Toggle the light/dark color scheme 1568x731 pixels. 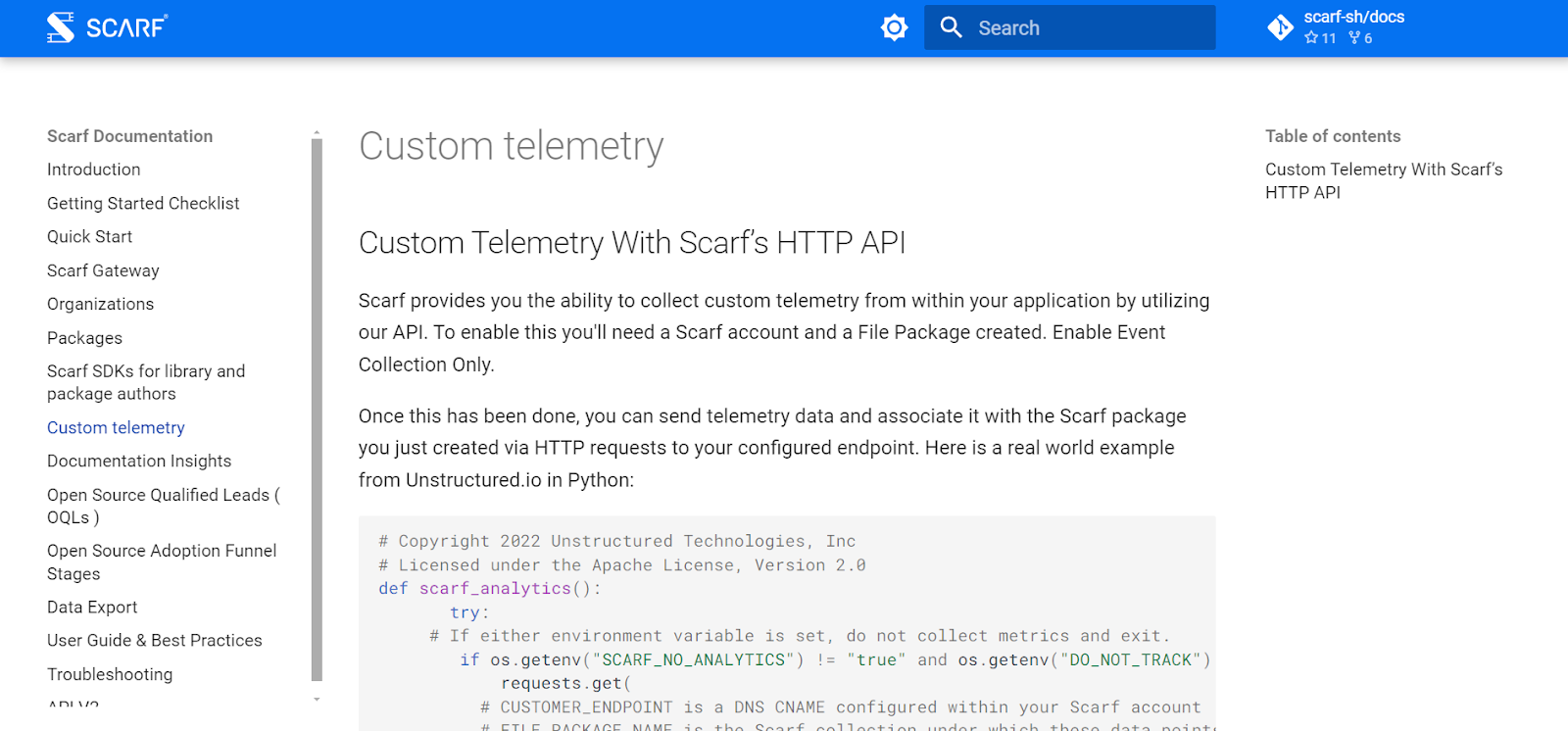point(894,27)
